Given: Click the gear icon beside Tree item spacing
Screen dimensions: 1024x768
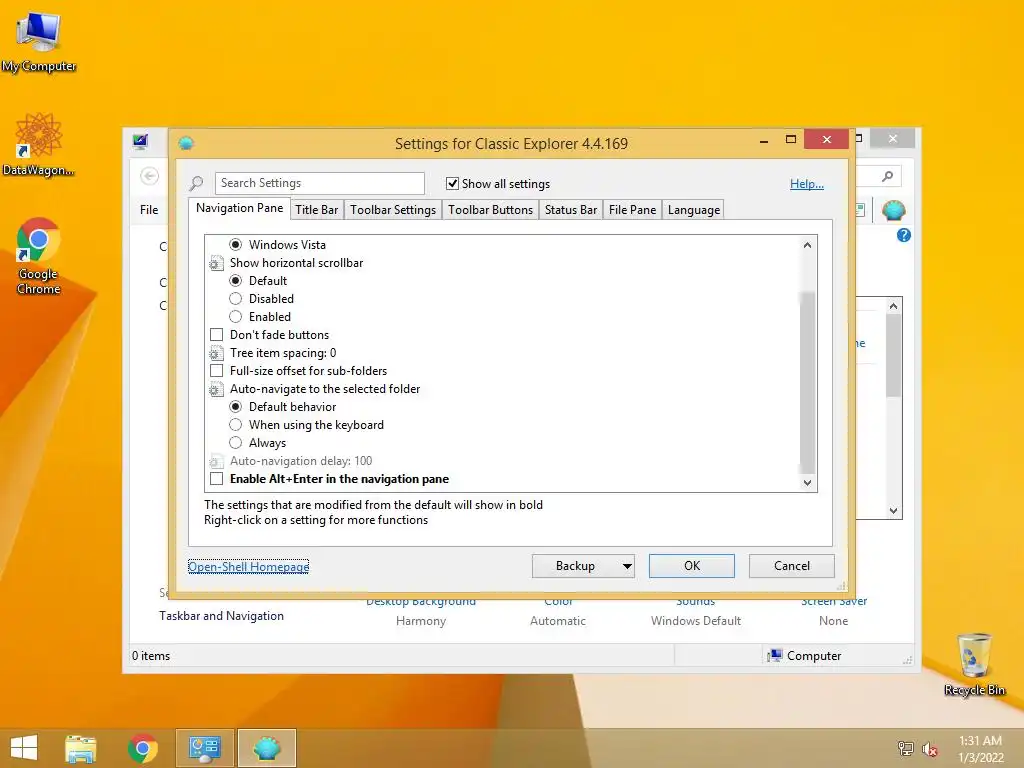Looking at the screenshot, I should (x=216, y=353).
